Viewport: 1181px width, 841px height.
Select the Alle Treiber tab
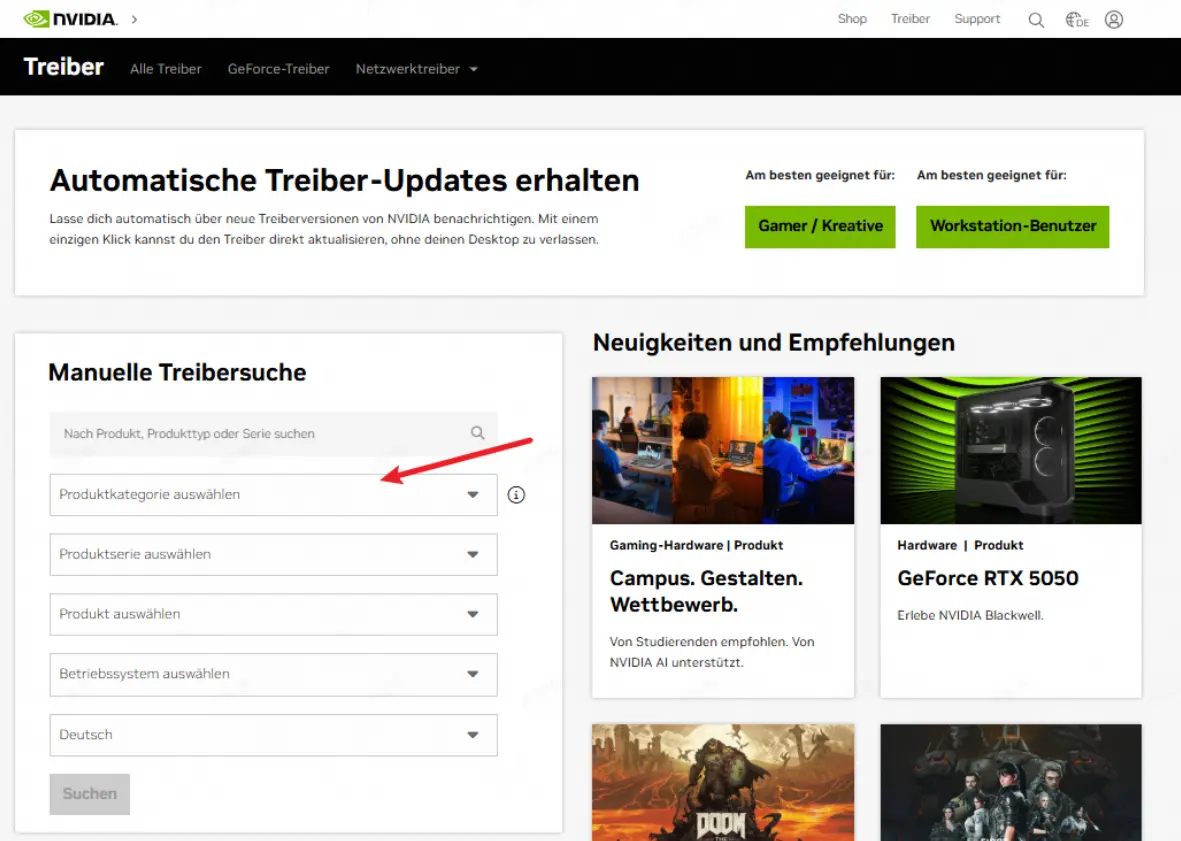coord(166,69)
